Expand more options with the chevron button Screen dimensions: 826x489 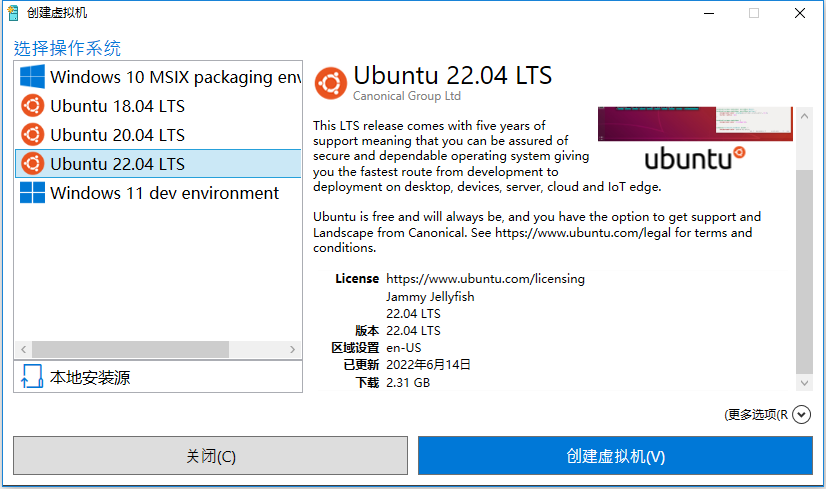coord(801,414)
